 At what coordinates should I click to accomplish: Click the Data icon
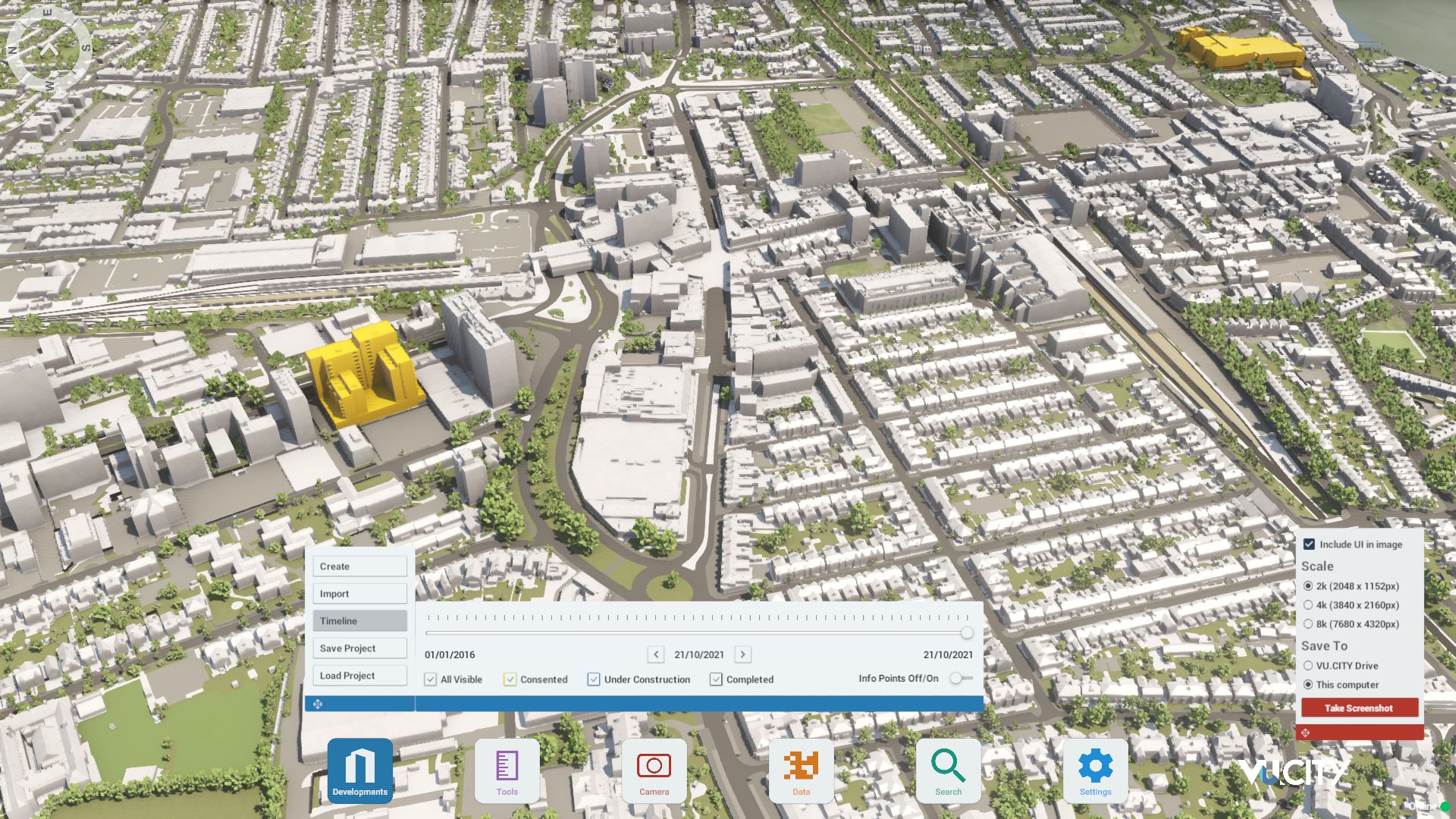pyautogui.click(x=802, y=770)
